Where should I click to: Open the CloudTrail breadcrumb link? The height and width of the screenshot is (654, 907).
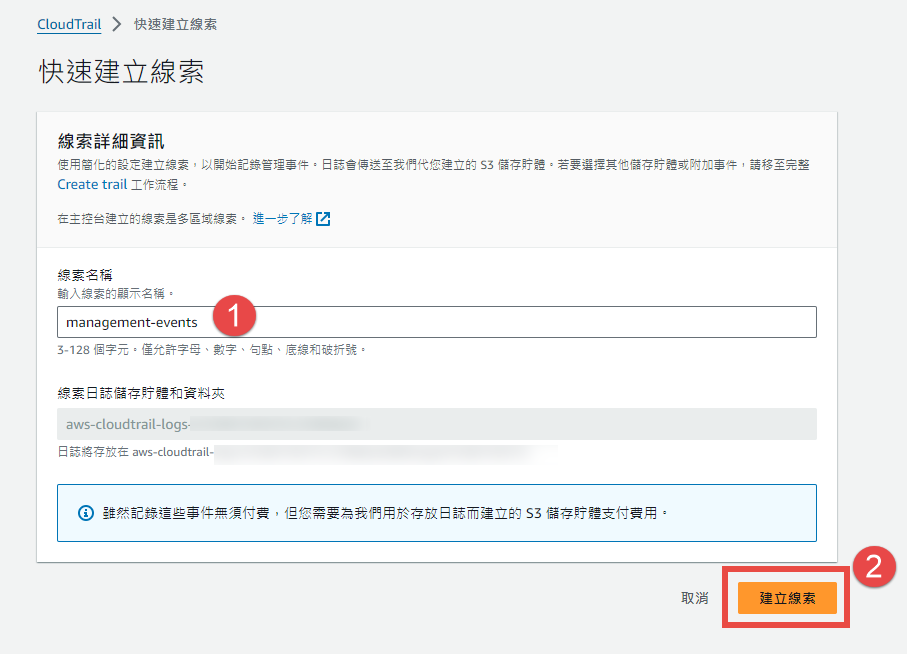[x=69, y=24]
